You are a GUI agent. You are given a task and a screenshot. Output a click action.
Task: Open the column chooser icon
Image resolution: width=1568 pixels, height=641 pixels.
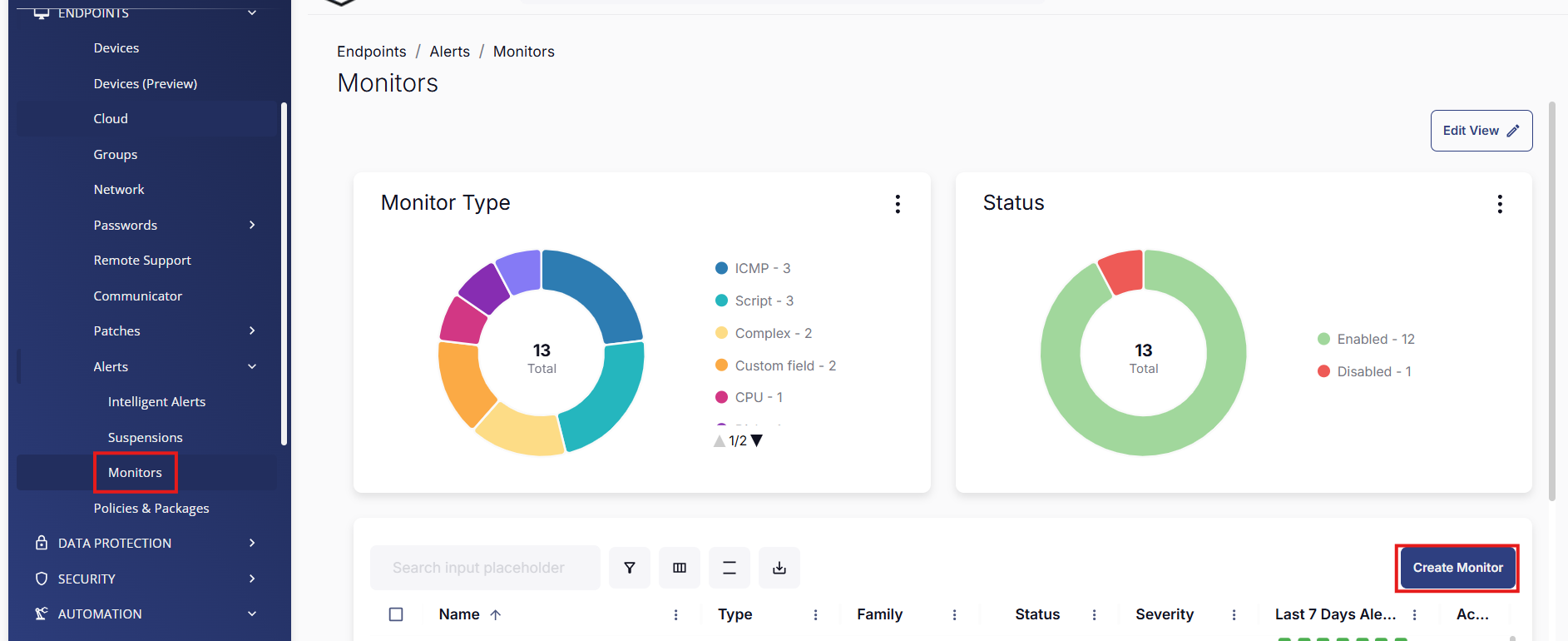click(x=680, y=568)
